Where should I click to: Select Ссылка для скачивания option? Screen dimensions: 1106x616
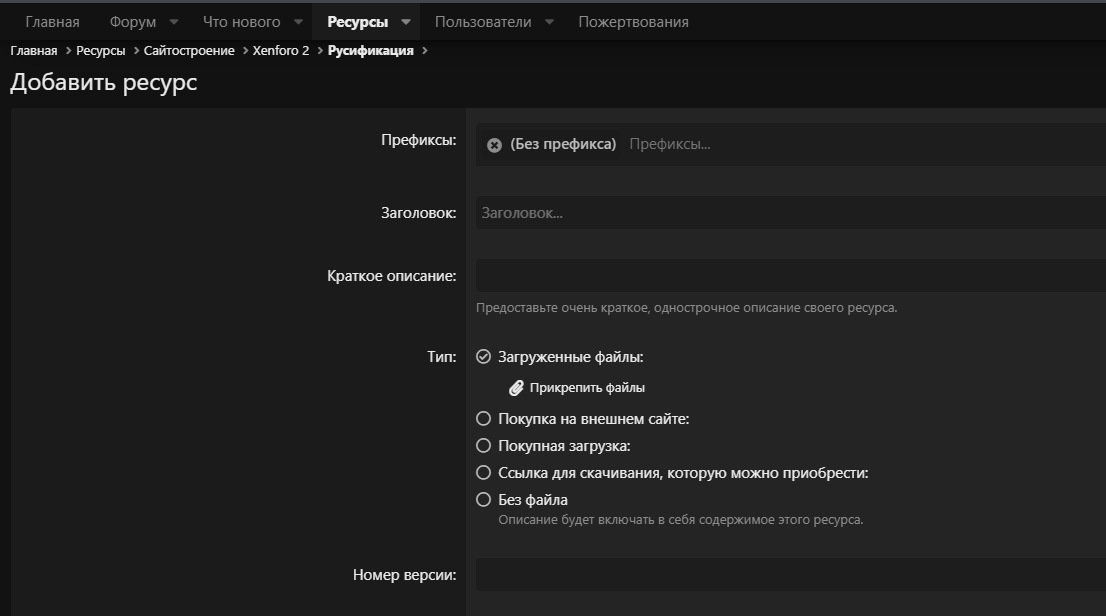click(484, 472)
